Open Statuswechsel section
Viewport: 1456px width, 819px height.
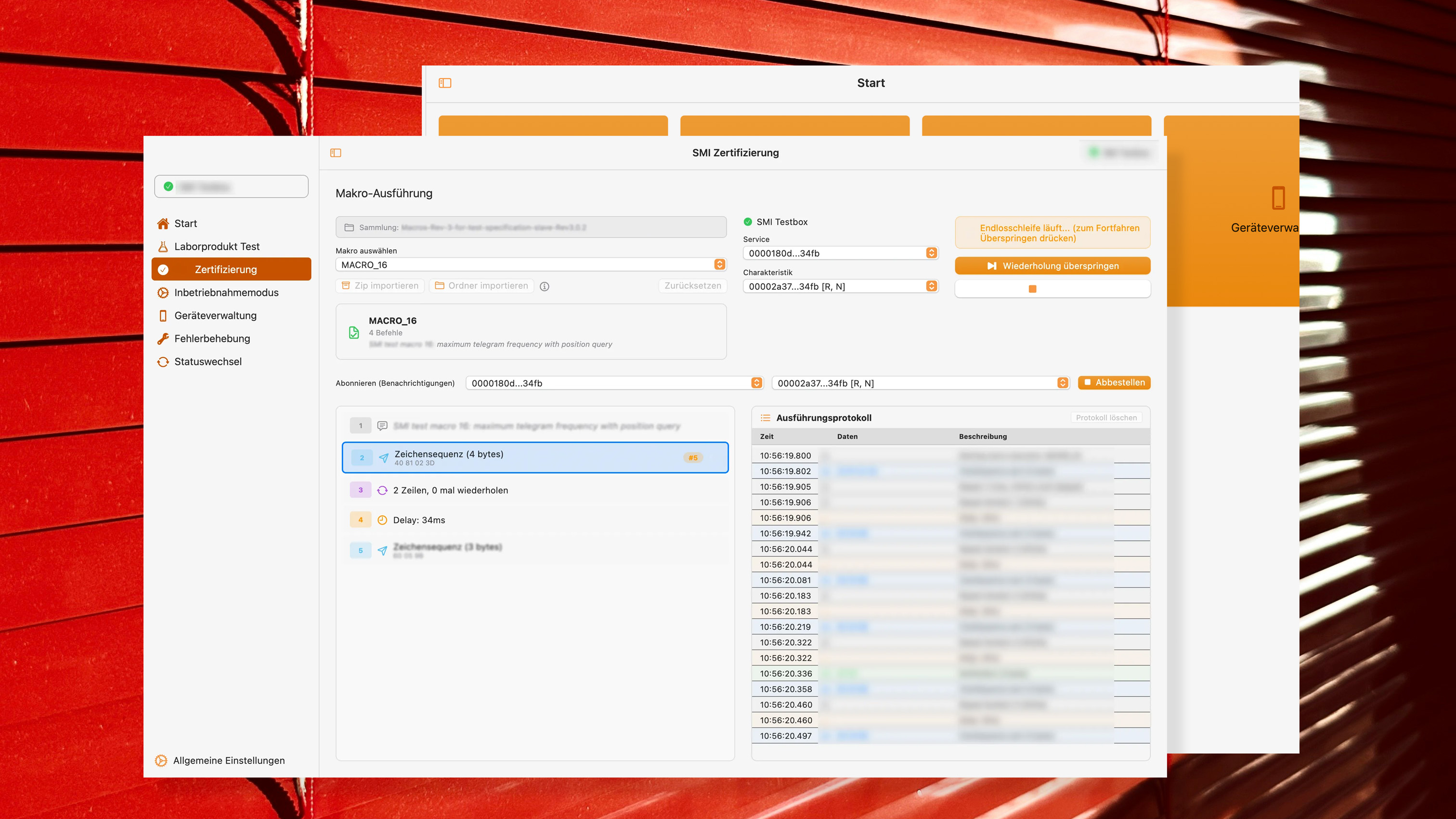(x=231, y=361)
